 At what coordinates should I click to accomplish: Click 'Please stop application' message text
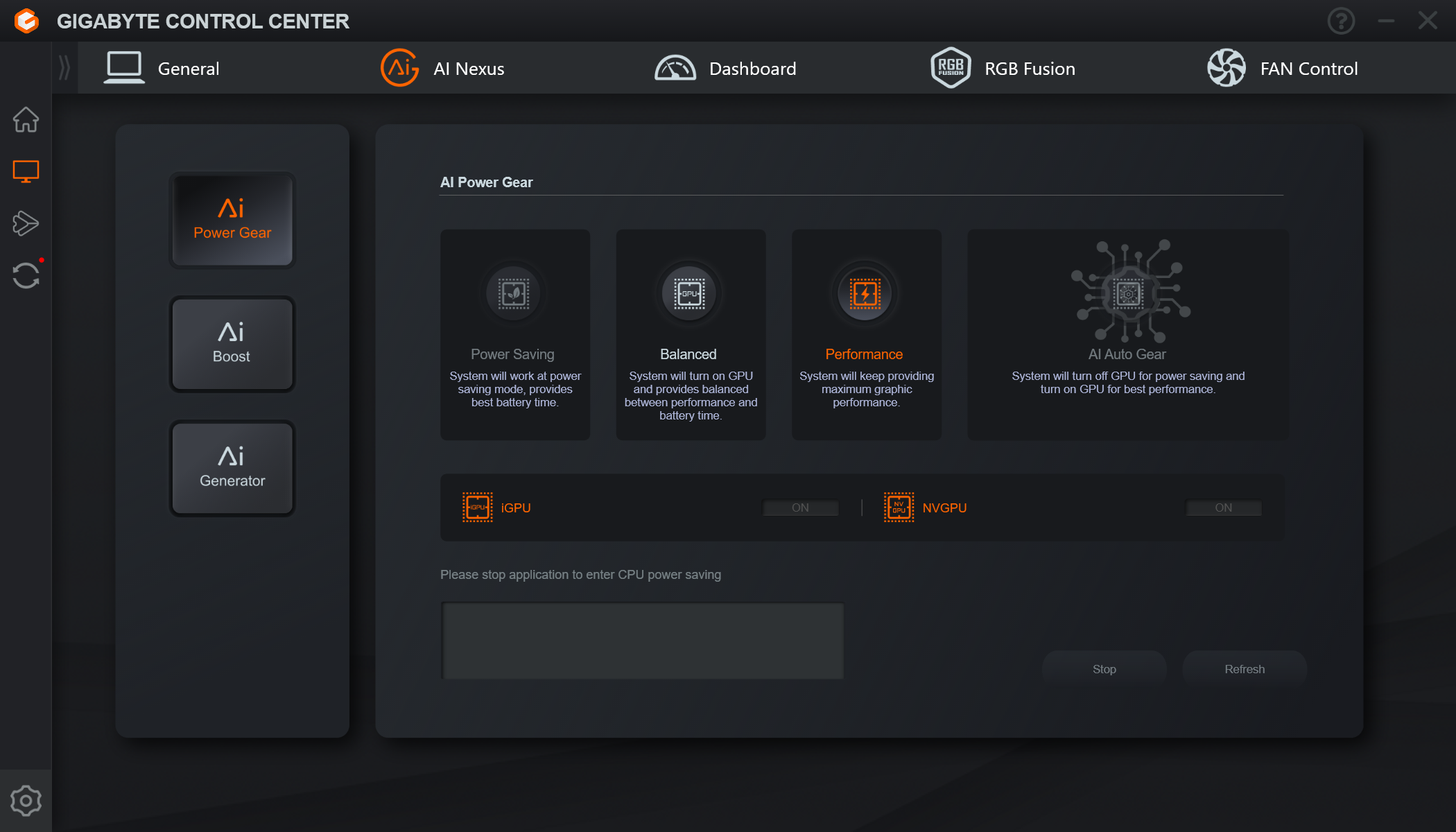580,575
